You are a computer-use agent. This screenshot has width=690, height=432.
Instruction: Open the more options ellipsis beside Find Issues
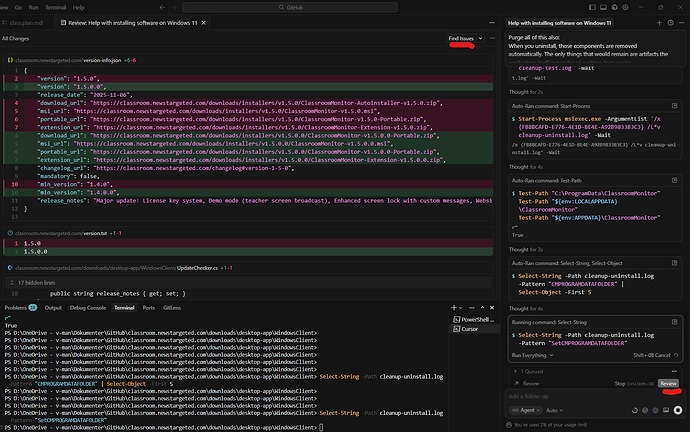point(493,38)
